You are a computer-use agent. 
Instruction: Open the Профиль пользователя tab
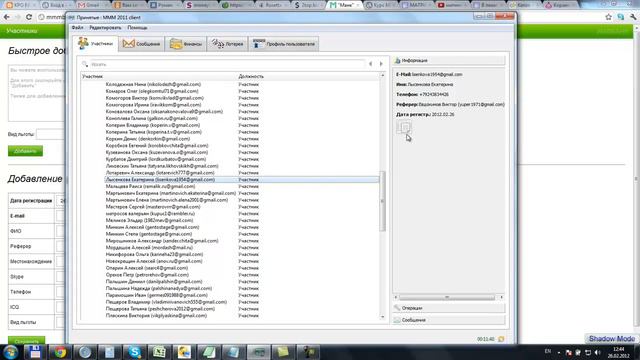tap(284, 44)
